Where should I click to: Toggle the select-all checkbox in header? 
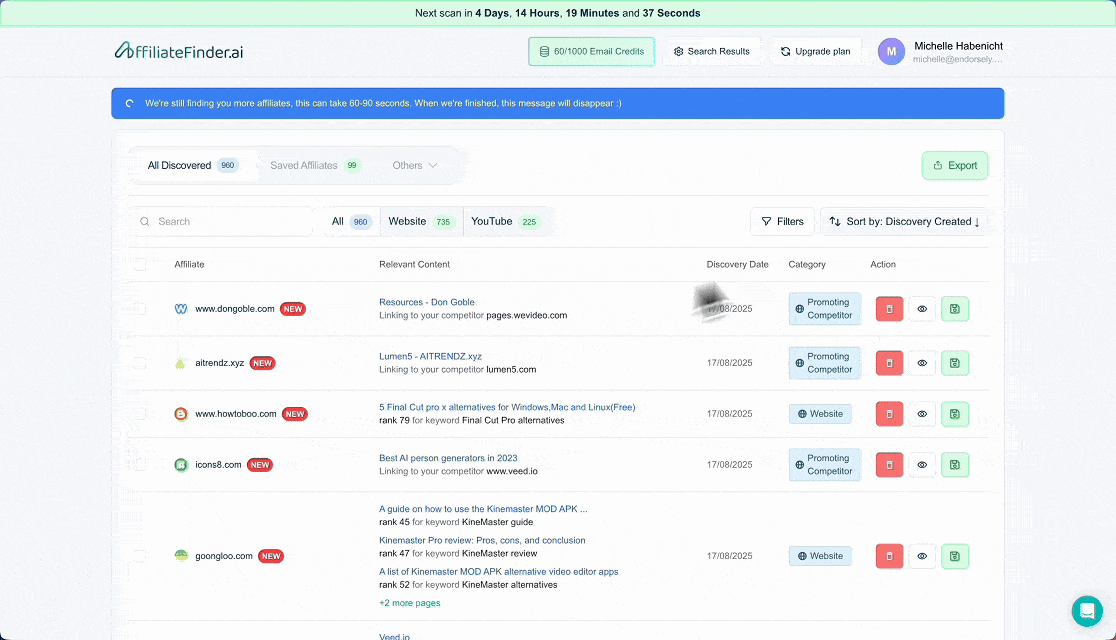[140, 264]
